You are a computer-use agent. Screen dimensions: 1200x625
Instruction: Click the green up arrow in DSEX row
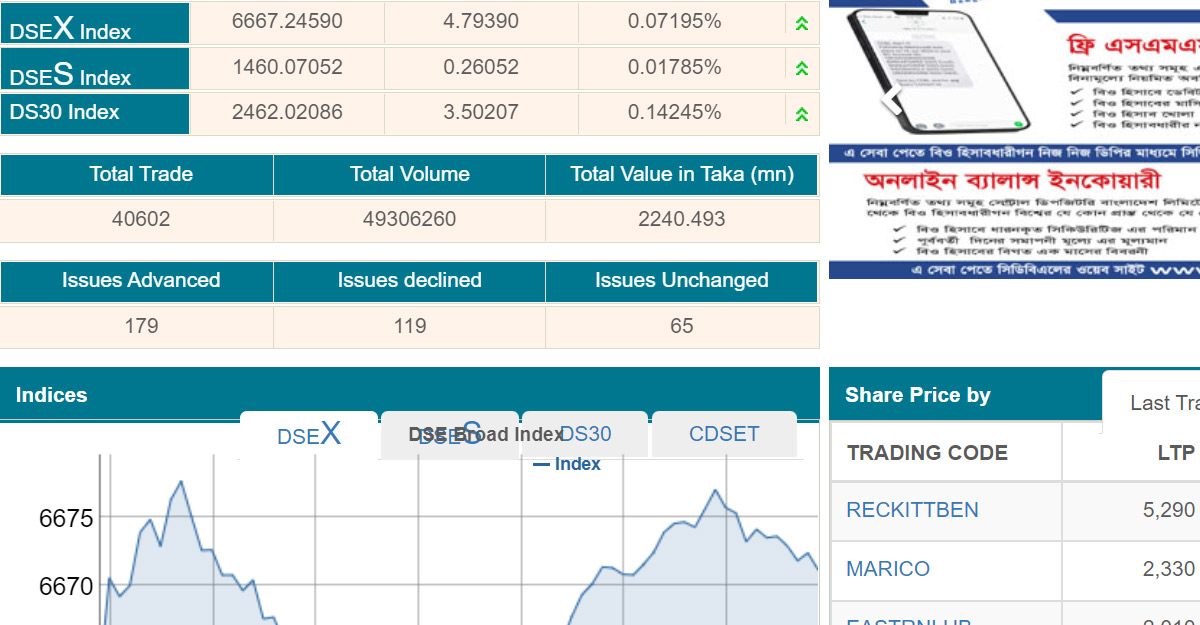pyautogui.click(x=801, y=23)
